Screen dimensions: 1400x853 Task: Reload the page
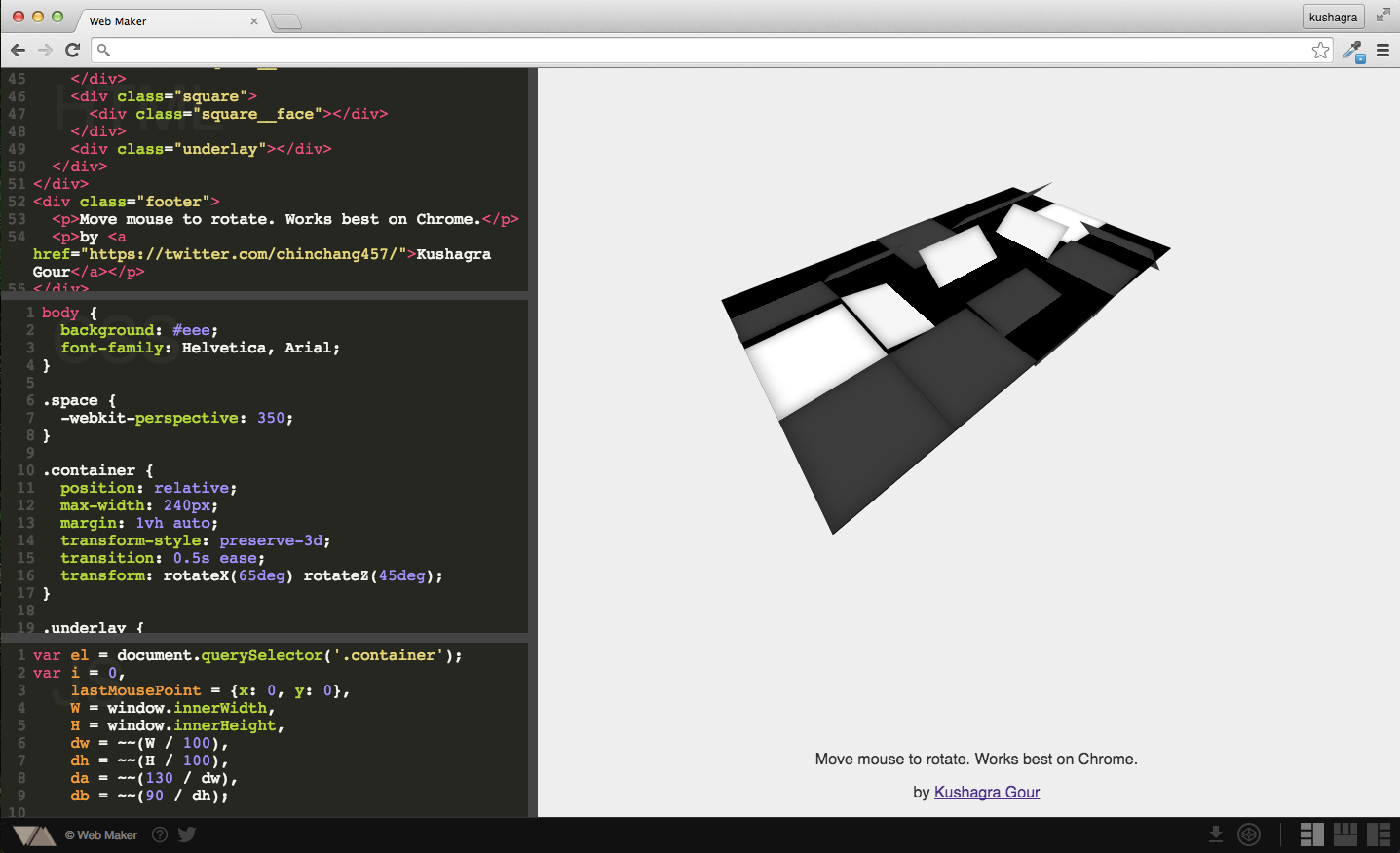(72, 50)
